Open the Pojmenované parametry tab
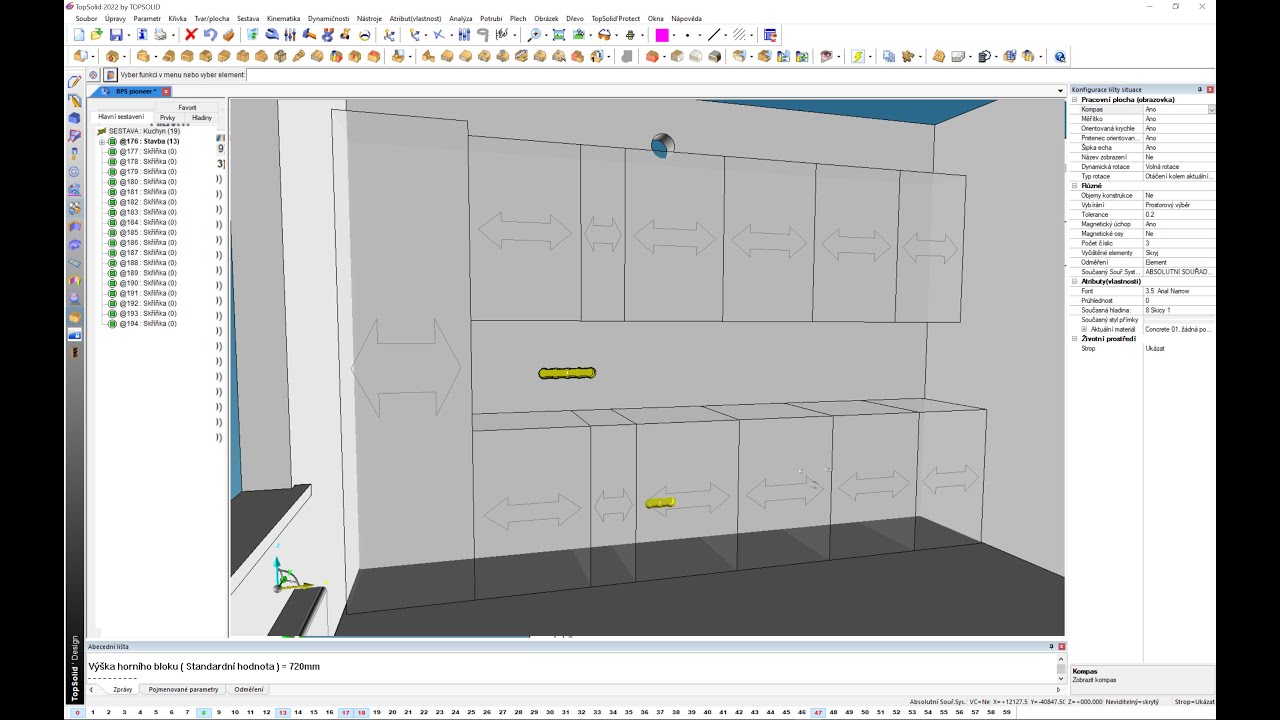Image resolution: width=1280 pixels, height=720 pixels. click(x=183, y=689)
